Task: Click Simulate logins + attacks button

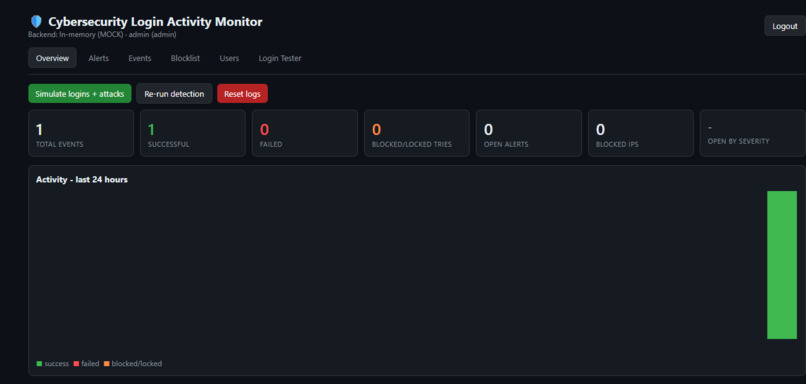Action: tap(80, 94)
